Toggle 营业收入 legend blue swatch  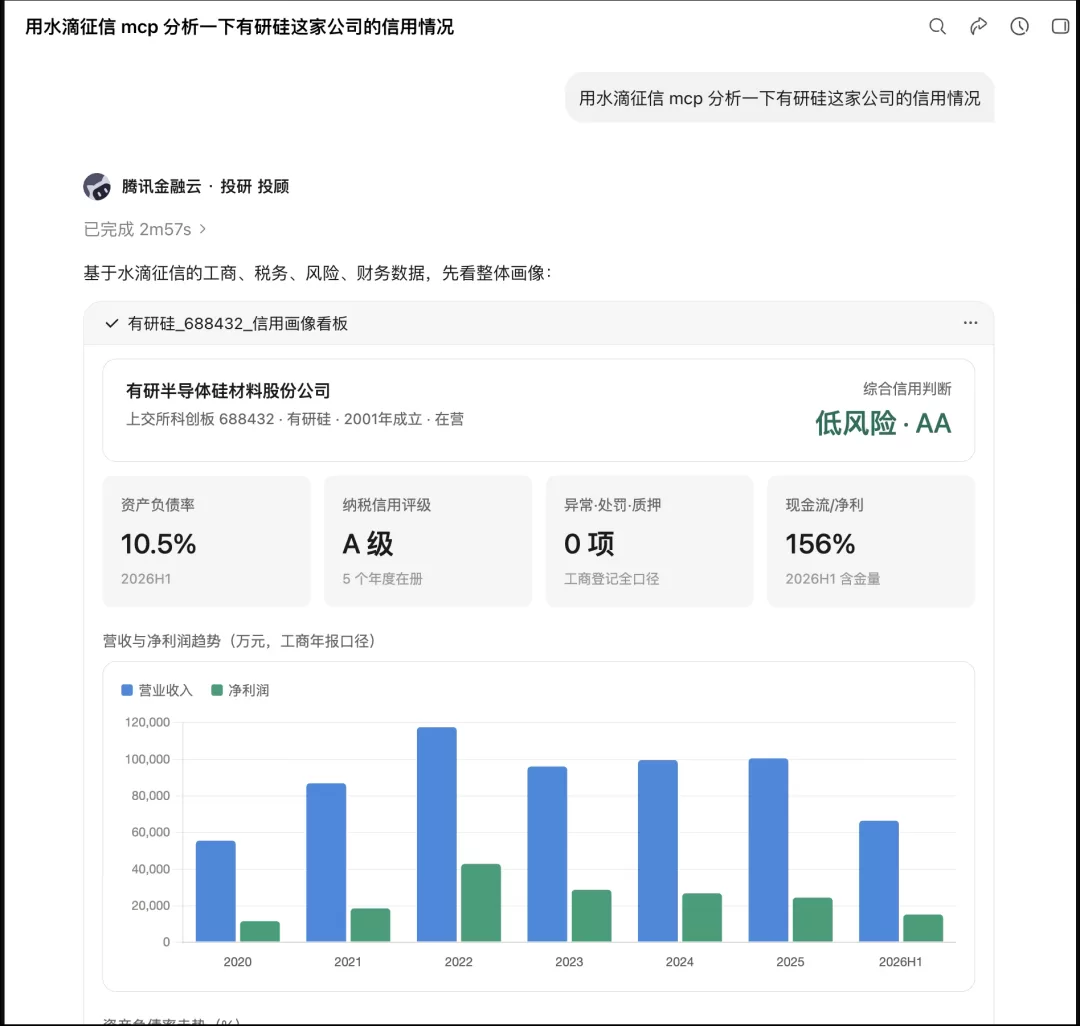coord(127,690)
